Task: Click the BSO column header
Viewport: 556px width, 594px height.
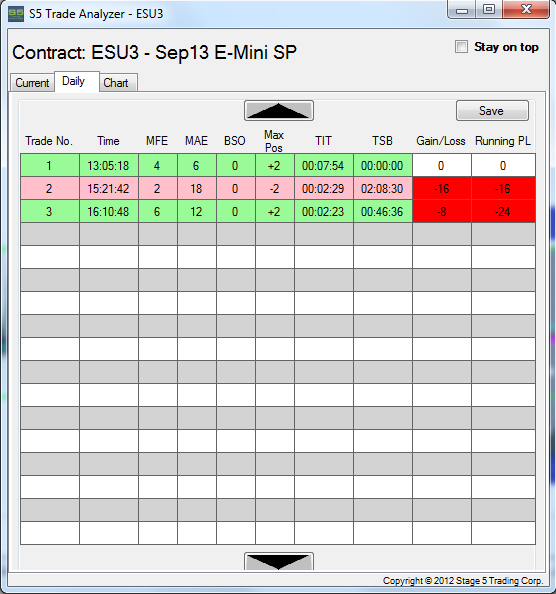Action: tap(235, 141)
